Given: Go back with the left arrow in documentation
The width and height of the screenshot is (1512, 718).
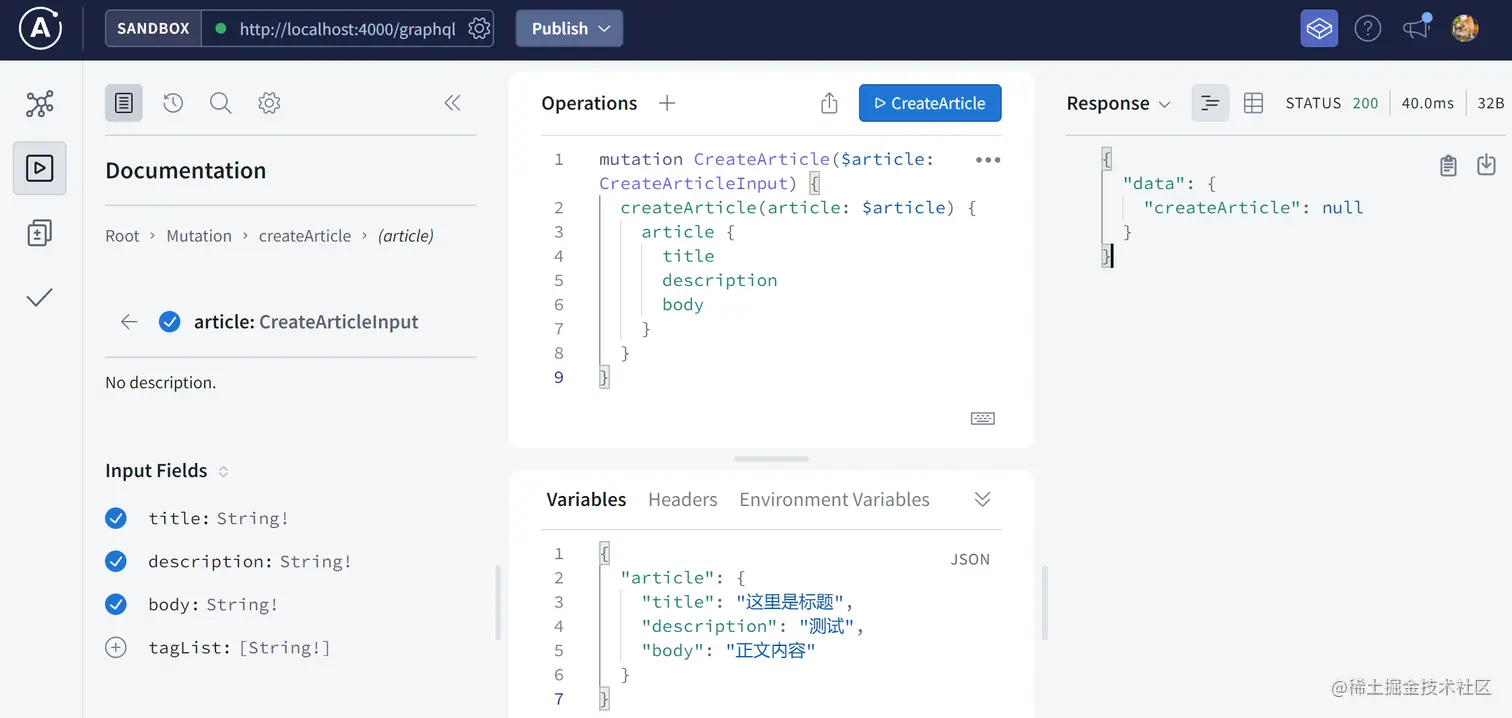Looking at the screenshot, I should (129, 322).
